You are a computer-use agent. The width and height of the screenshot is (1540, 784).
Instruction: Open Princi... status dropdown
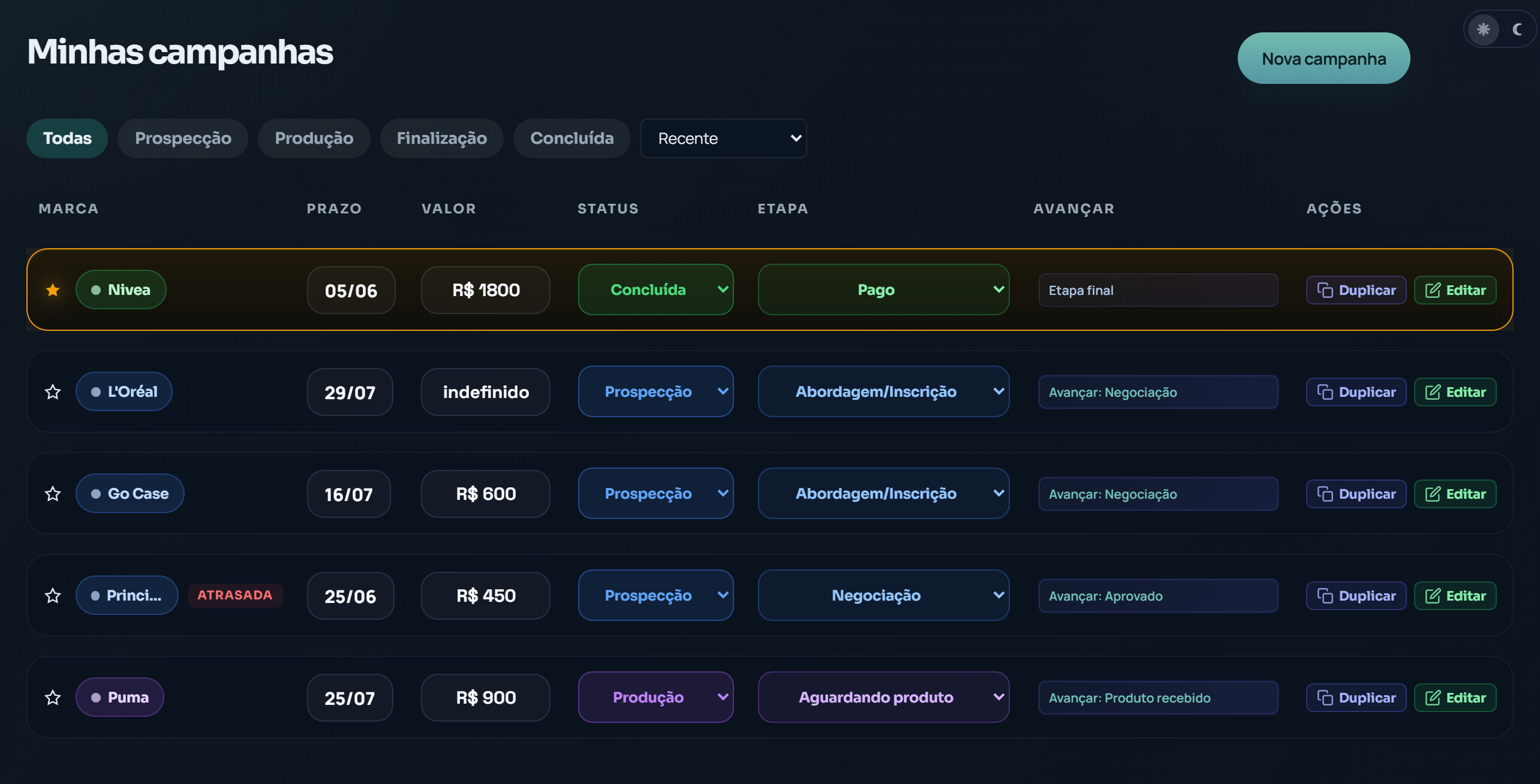[x=656, y=595]
